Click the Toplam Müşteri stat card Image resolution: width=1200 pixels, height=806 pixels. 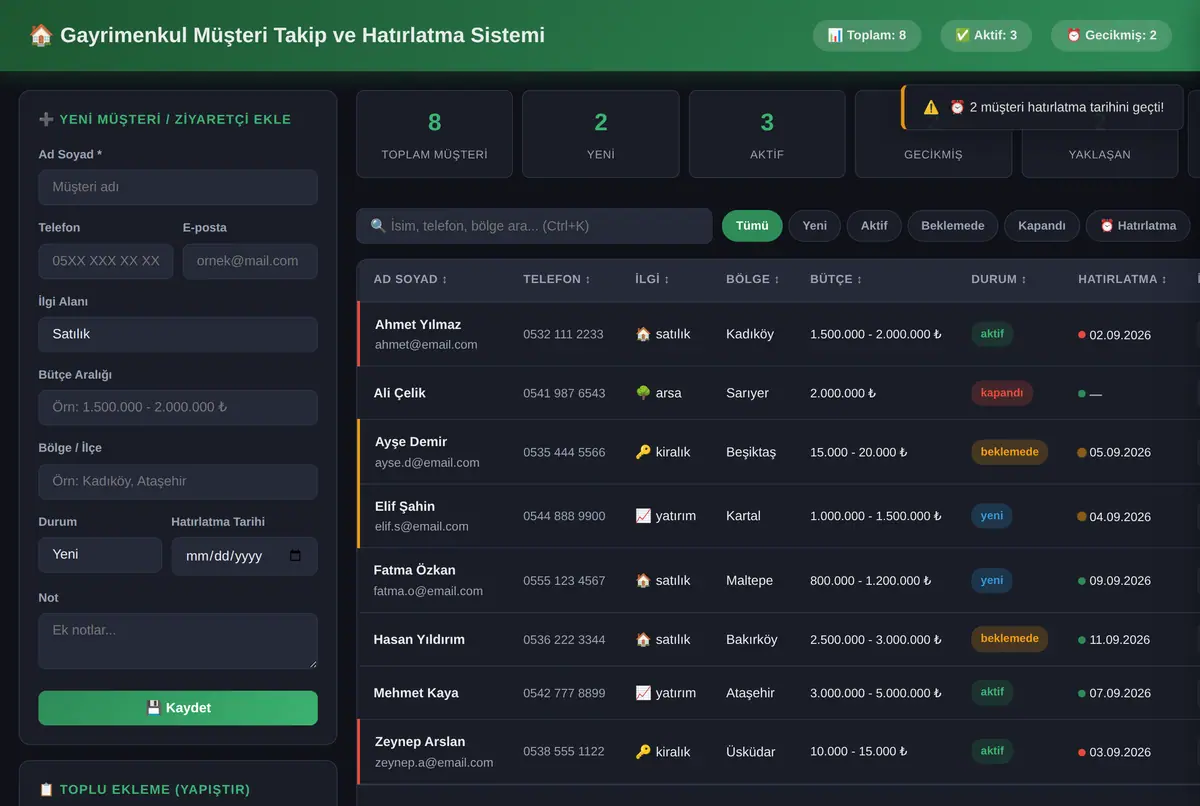434,134
